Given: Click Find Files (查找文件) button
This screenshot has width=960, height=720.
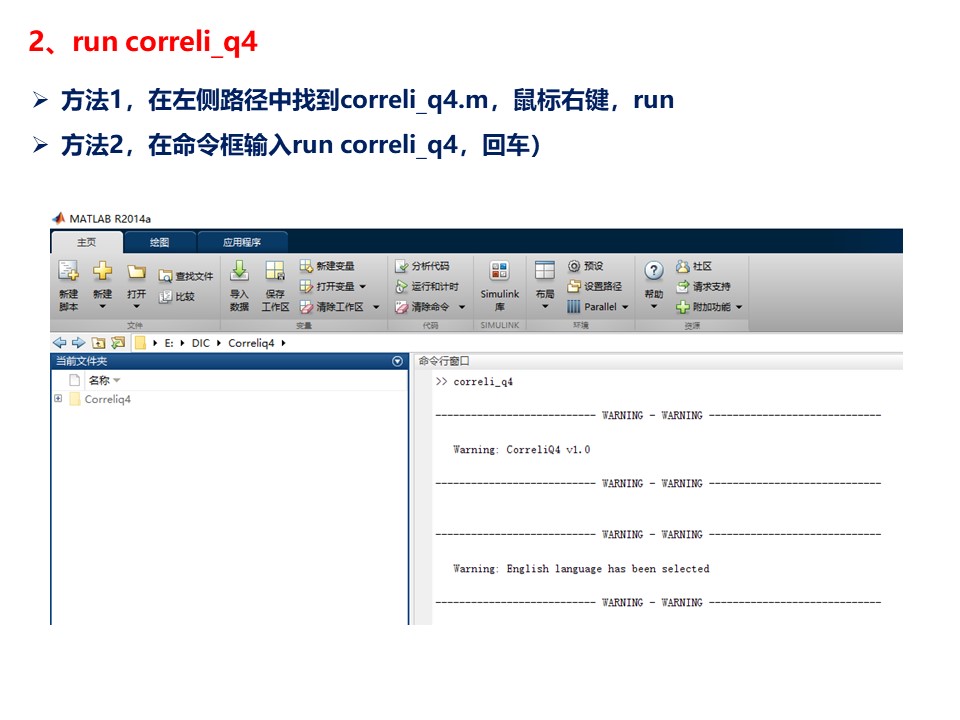Looking at the screenshot, I should (186, 276).
